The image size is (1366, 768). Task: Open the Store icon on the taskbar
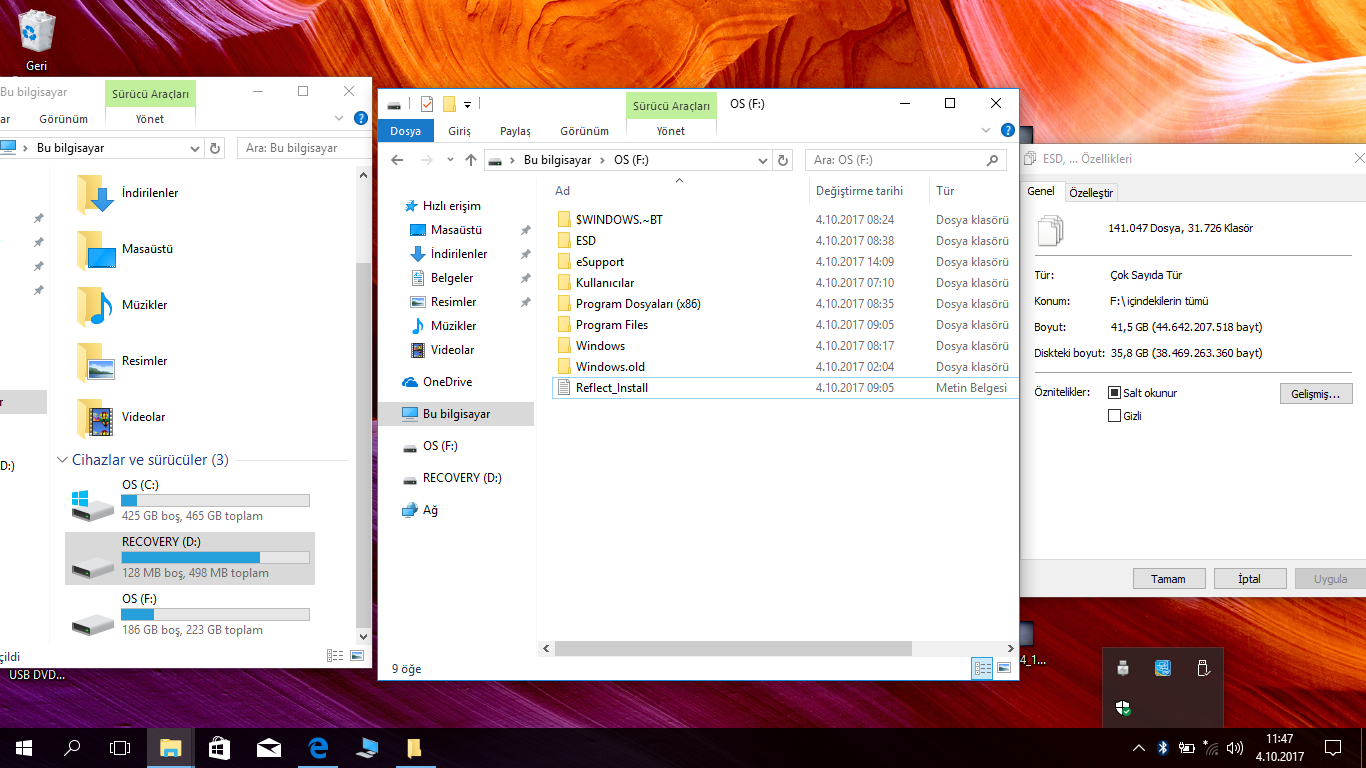point(219,747)
